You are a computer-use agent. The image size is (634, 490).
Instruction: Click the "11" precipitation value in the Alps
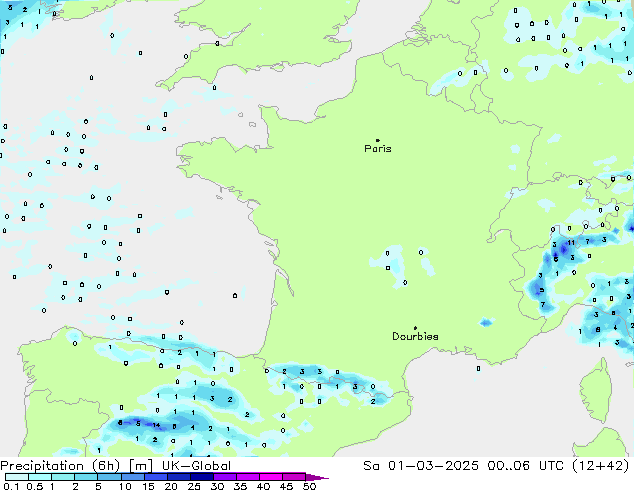point(571,243)
